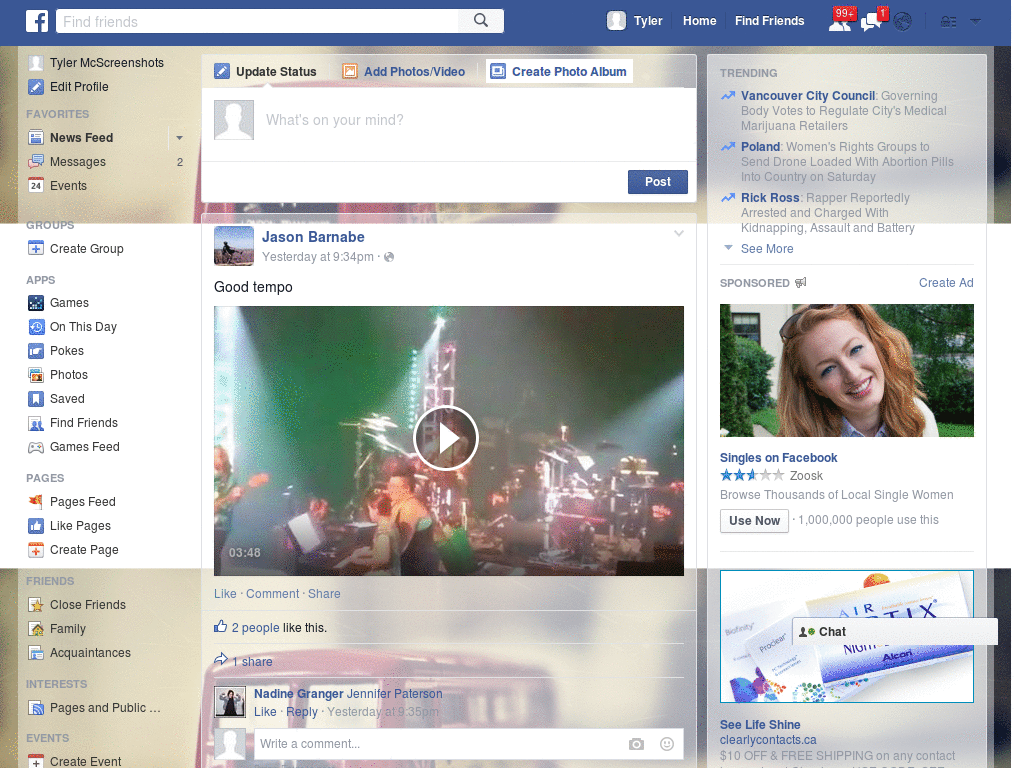Select the Add Photos/Video tab
This screenshot has height=768, width=1024.
click(x=404, y=72)
